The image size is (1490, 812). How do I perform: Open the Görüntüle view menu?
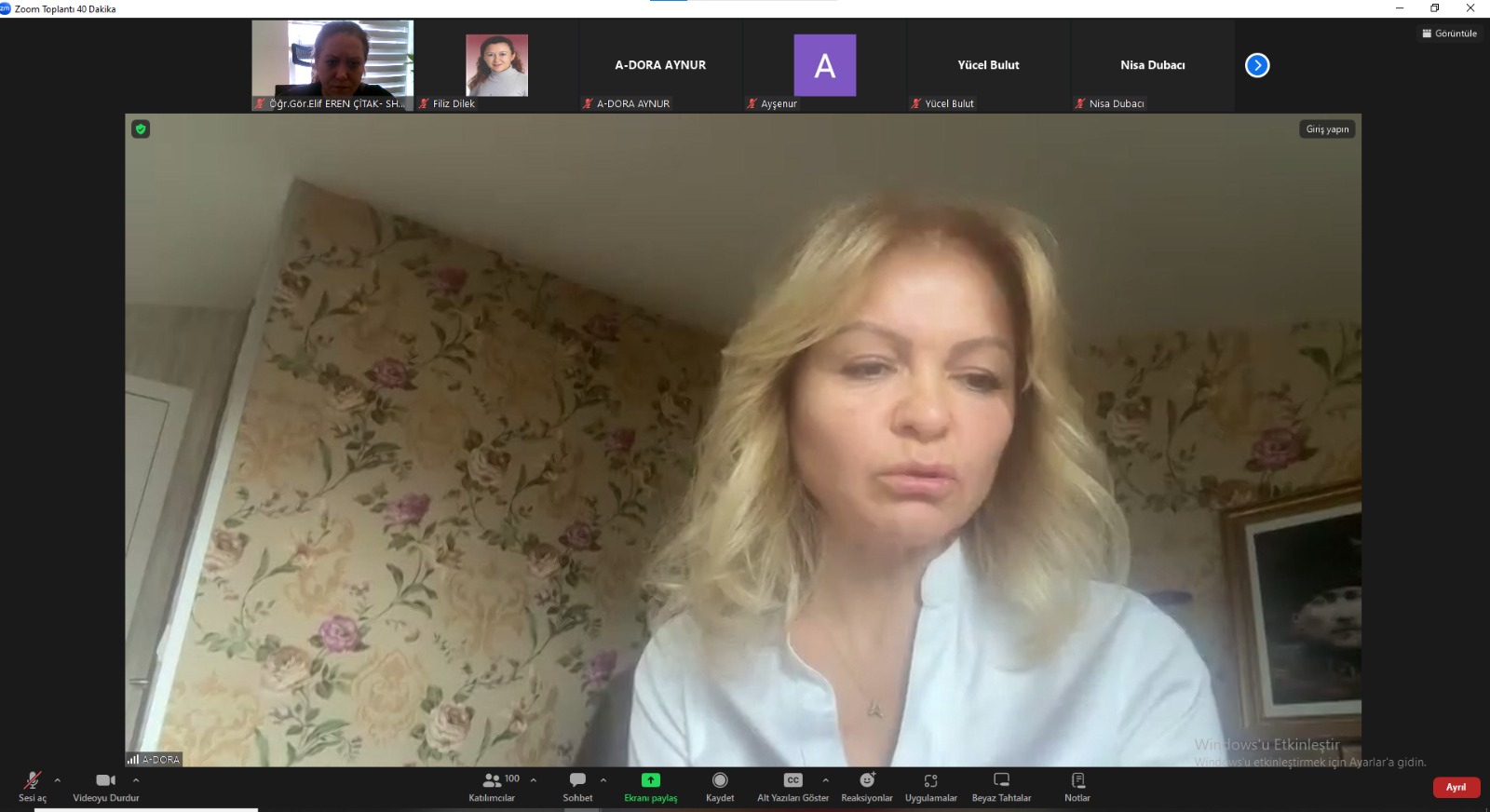click(x=1450, y=34)
